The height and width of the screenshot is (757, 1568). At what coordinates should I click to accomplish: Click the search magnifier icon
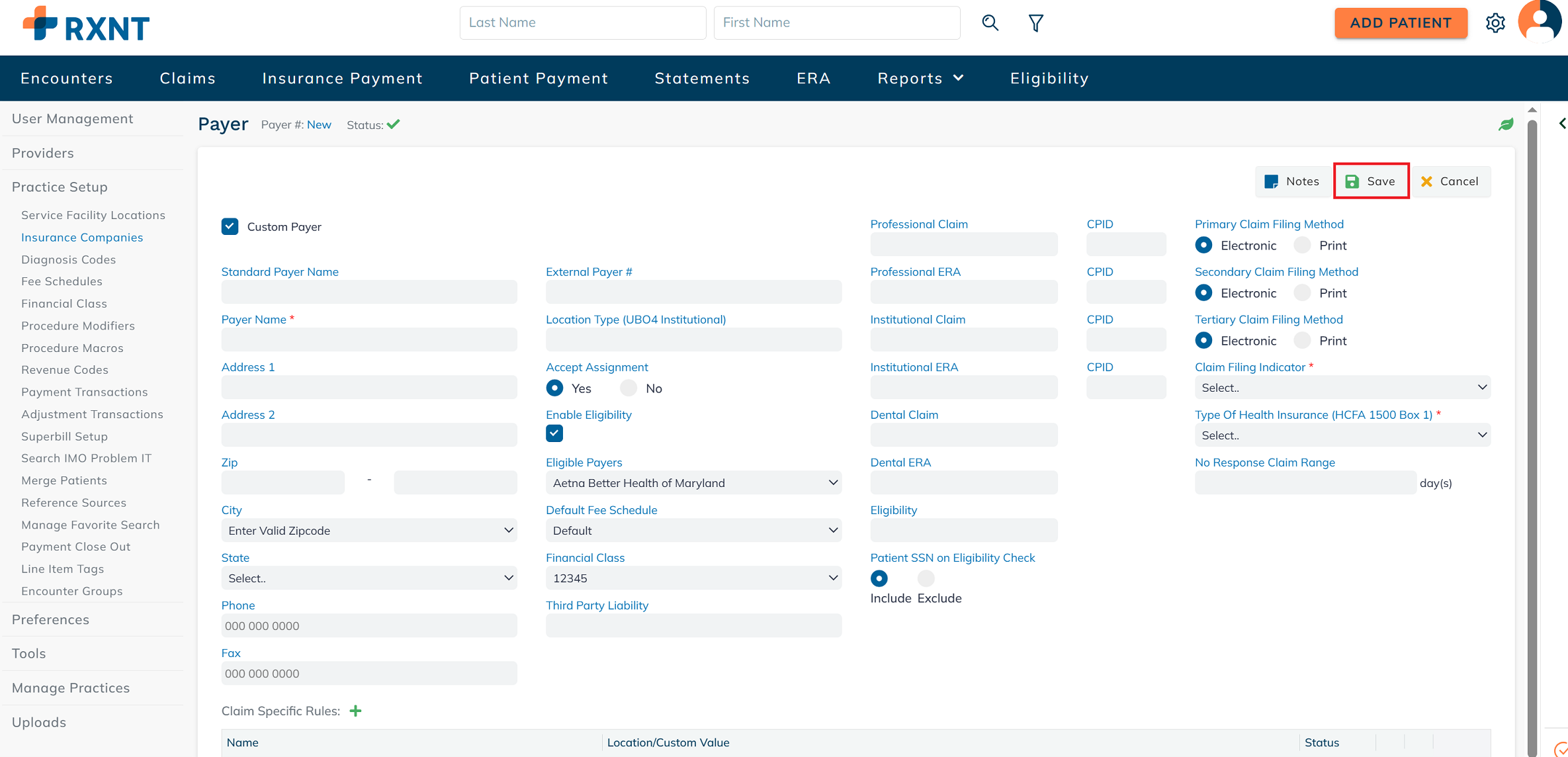pos(990,22)
